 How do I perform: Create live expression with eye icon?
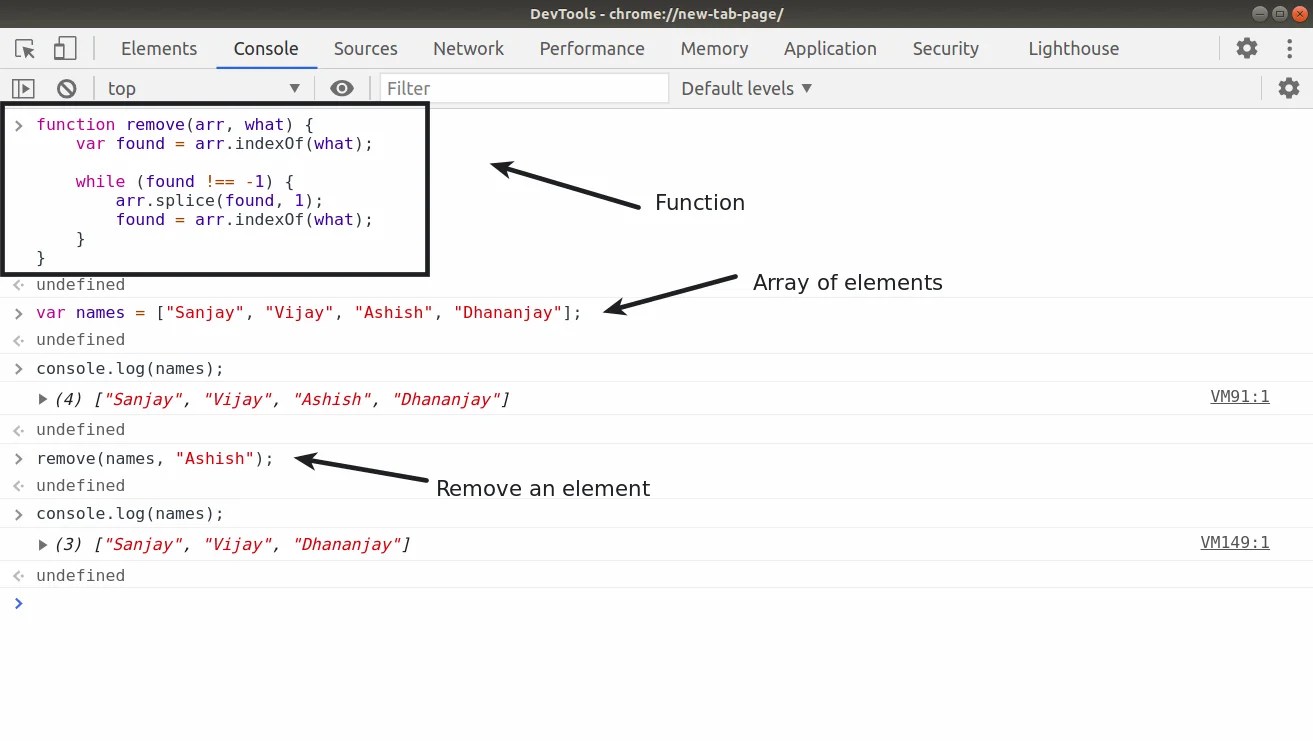point(342,88)
